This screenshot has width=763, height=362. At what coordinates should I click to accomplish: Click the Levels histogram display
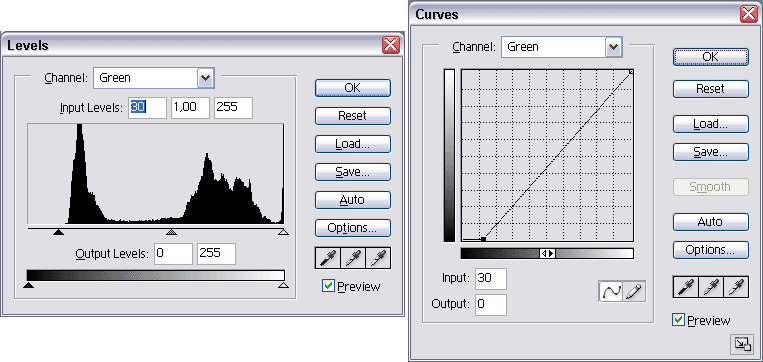click(156, 174)
